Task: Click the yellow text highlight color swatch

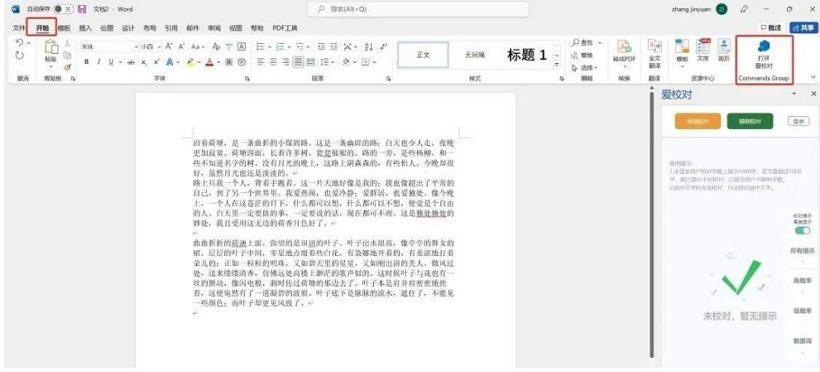Action: point(190,62)
